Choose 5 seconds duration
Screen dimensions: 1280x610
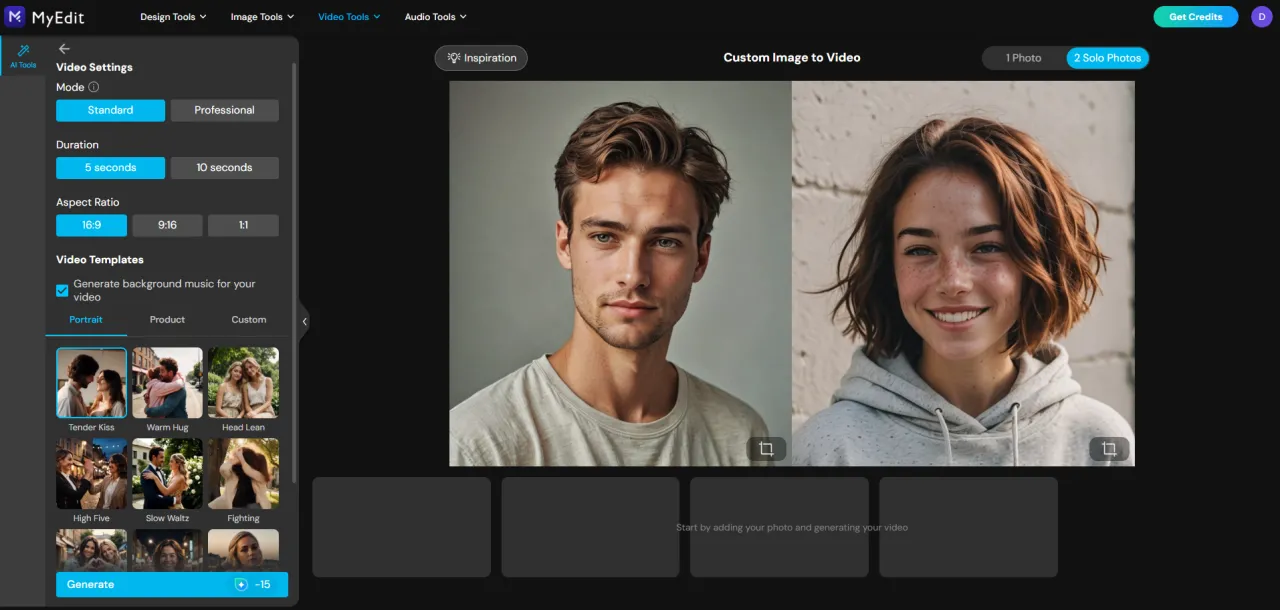click(110, 167)
